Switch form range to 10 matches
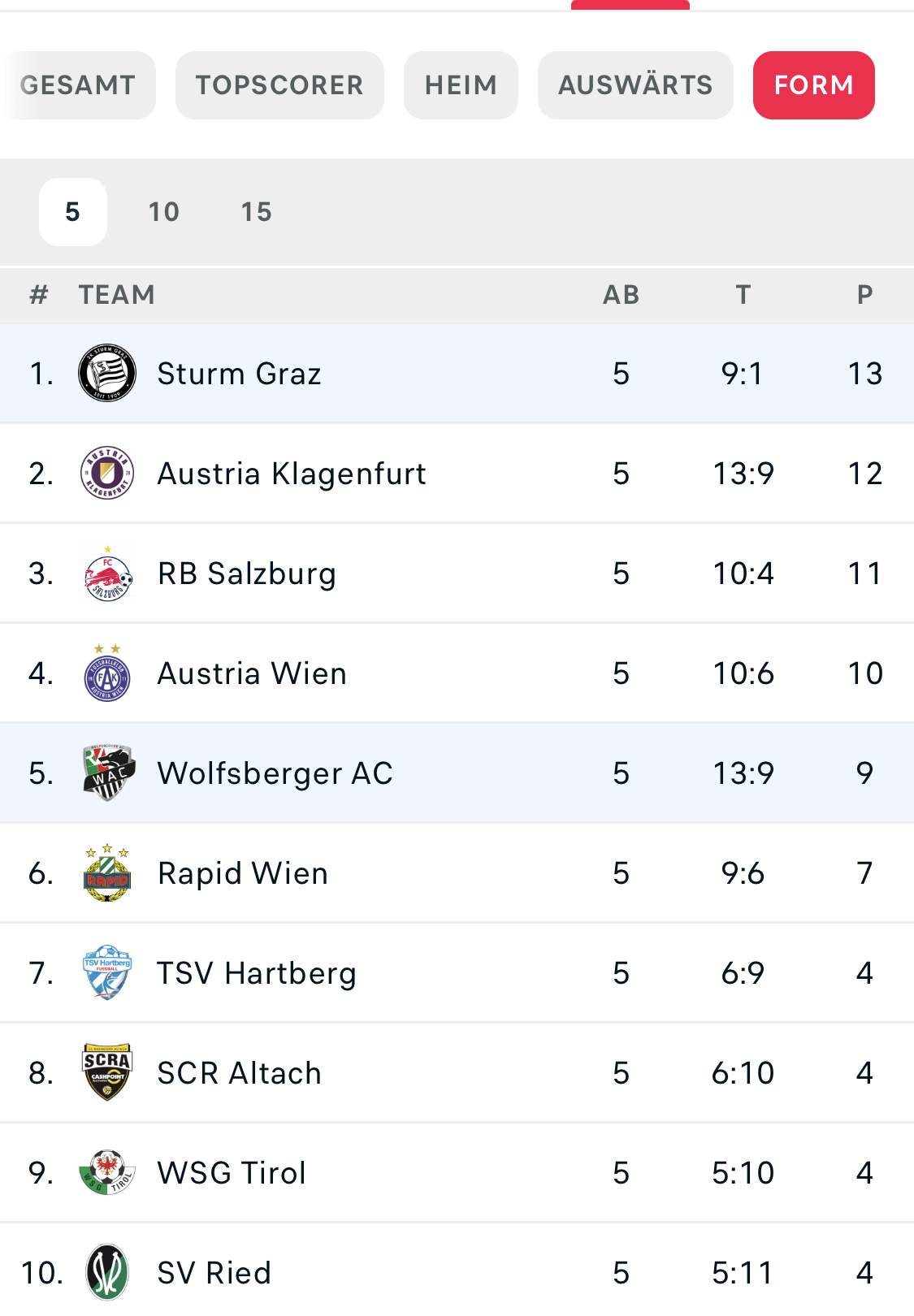914x1316 pixels. click(x=163, y=212)
